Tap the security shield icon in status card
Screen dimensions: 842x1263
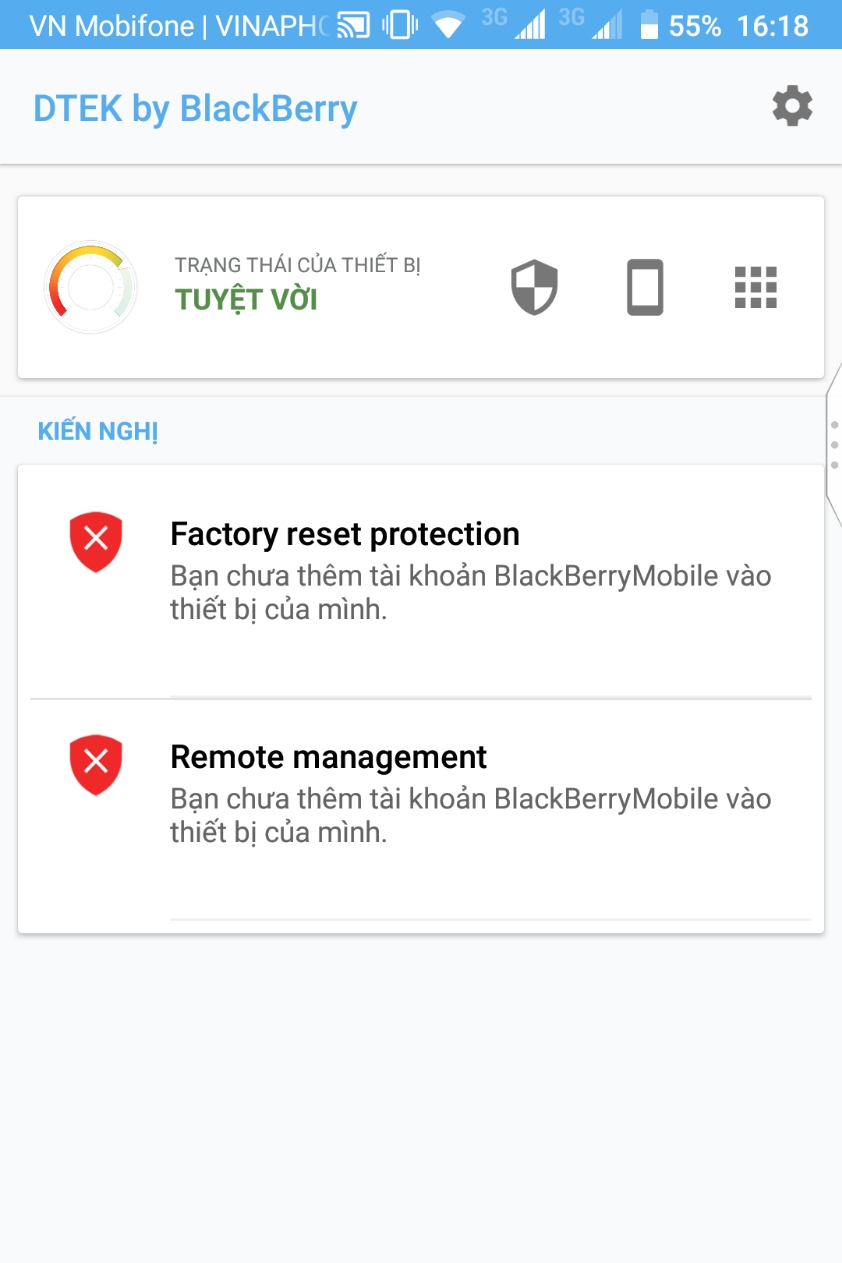point(534,288)
